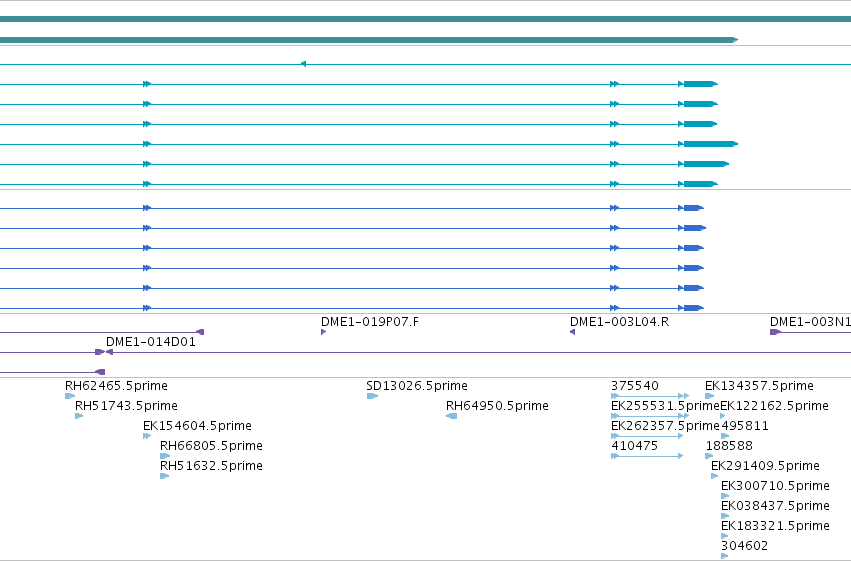Click the small arrow glyph under DME1-003L04.R
851x561 pixels.
[572, 332]
